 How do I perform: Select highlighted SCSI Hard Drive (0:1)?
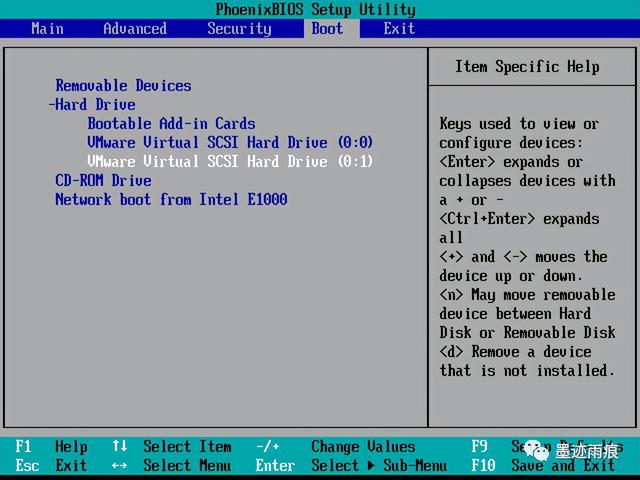[230, 161]
